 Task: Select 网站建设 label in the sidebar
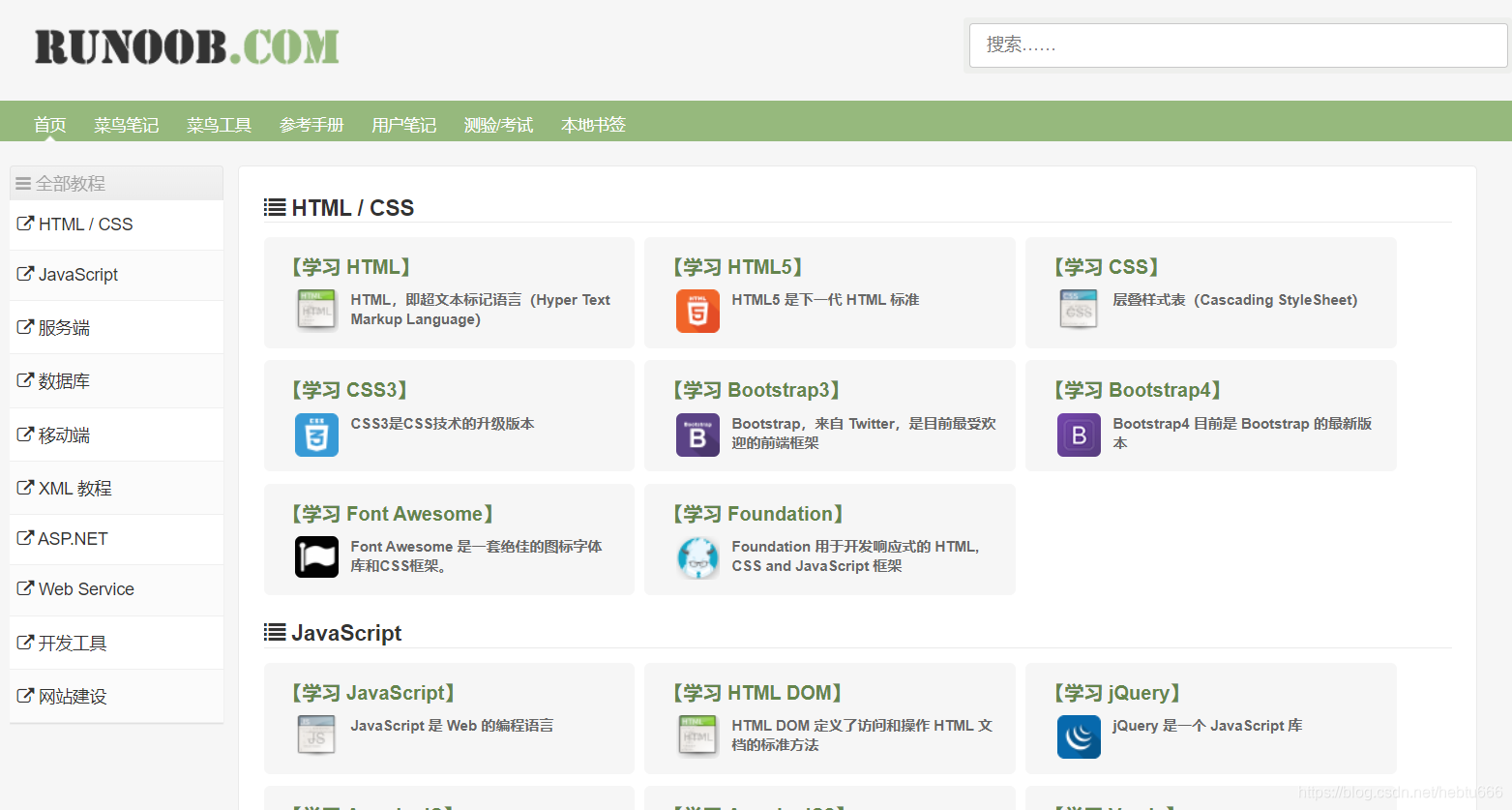[x=73, y=697]
